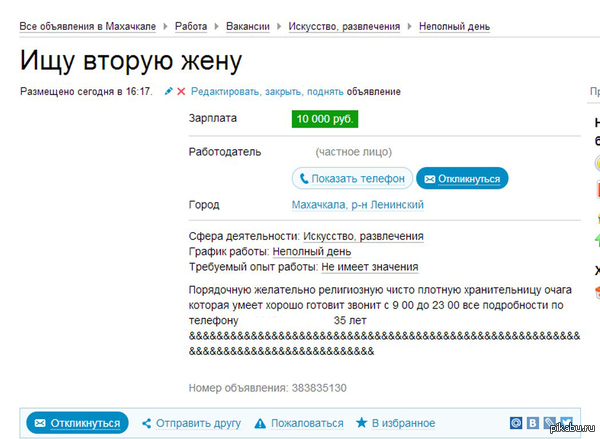Share the listing via the Twitter icon

click(x=565, y=423)
